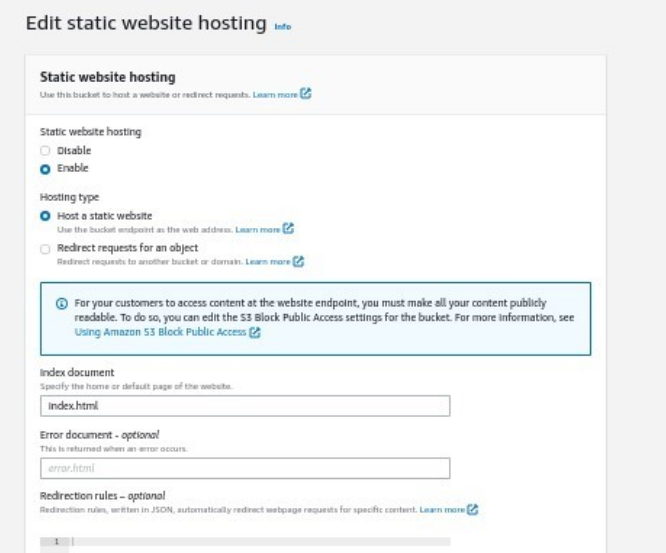Click external link icon under Redirect requests option
Image resolution: width=666 pixels, height=553 pixels.
[299, 260]
